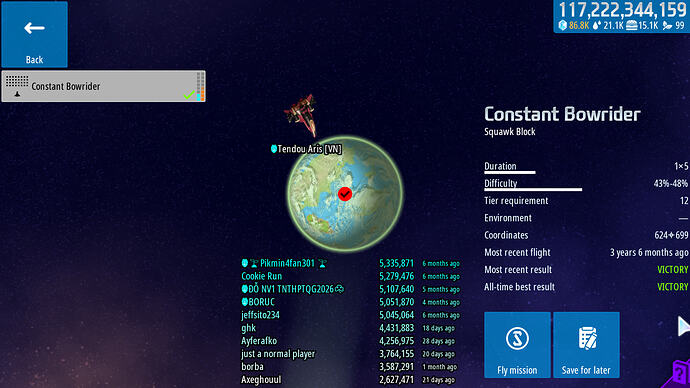The image size is (690, 388).
Task: Choose Save for later button
Action: click(x=586, y=345)
